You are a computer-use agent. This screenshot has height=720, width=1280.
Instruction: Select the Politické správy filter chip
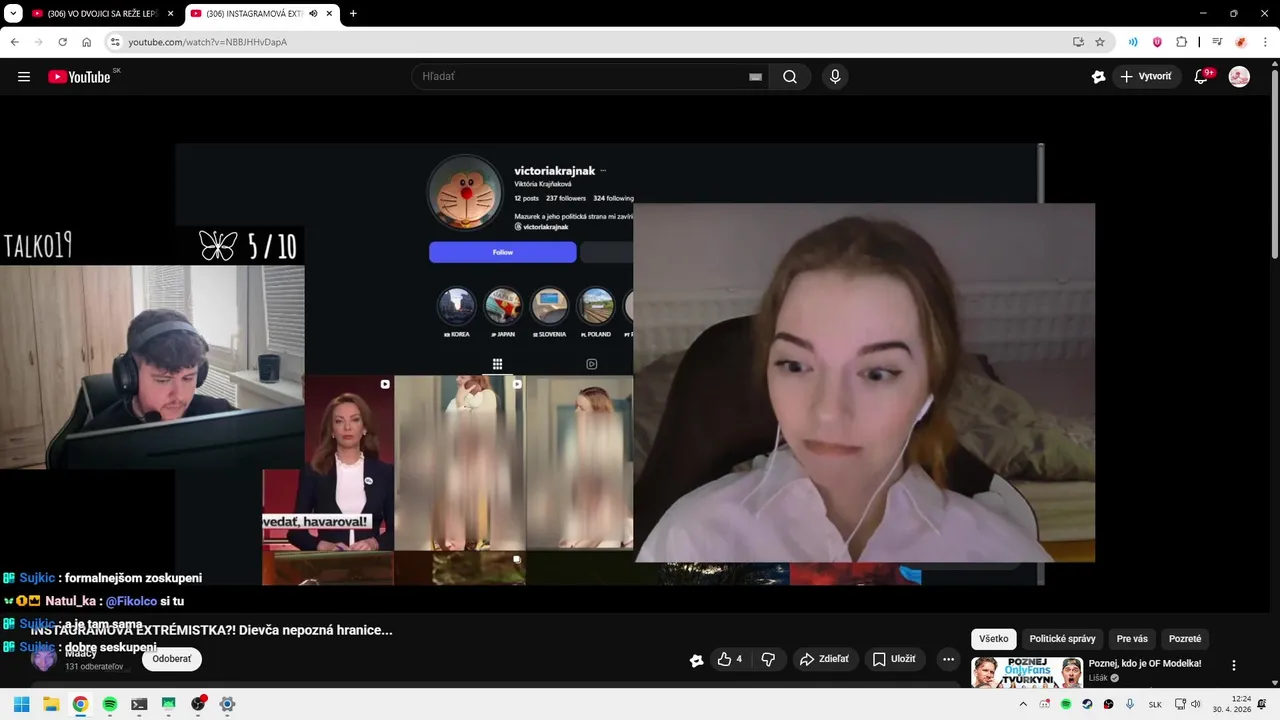1062,639
